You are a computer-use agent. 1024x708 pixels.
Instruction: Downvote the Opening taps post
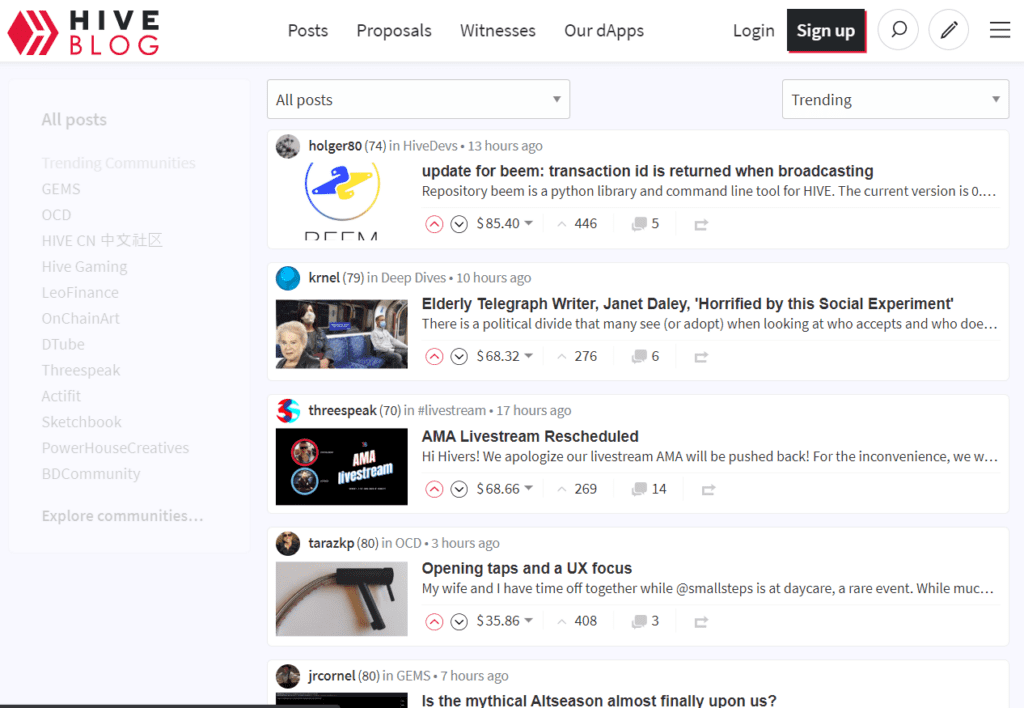(459, 622)
